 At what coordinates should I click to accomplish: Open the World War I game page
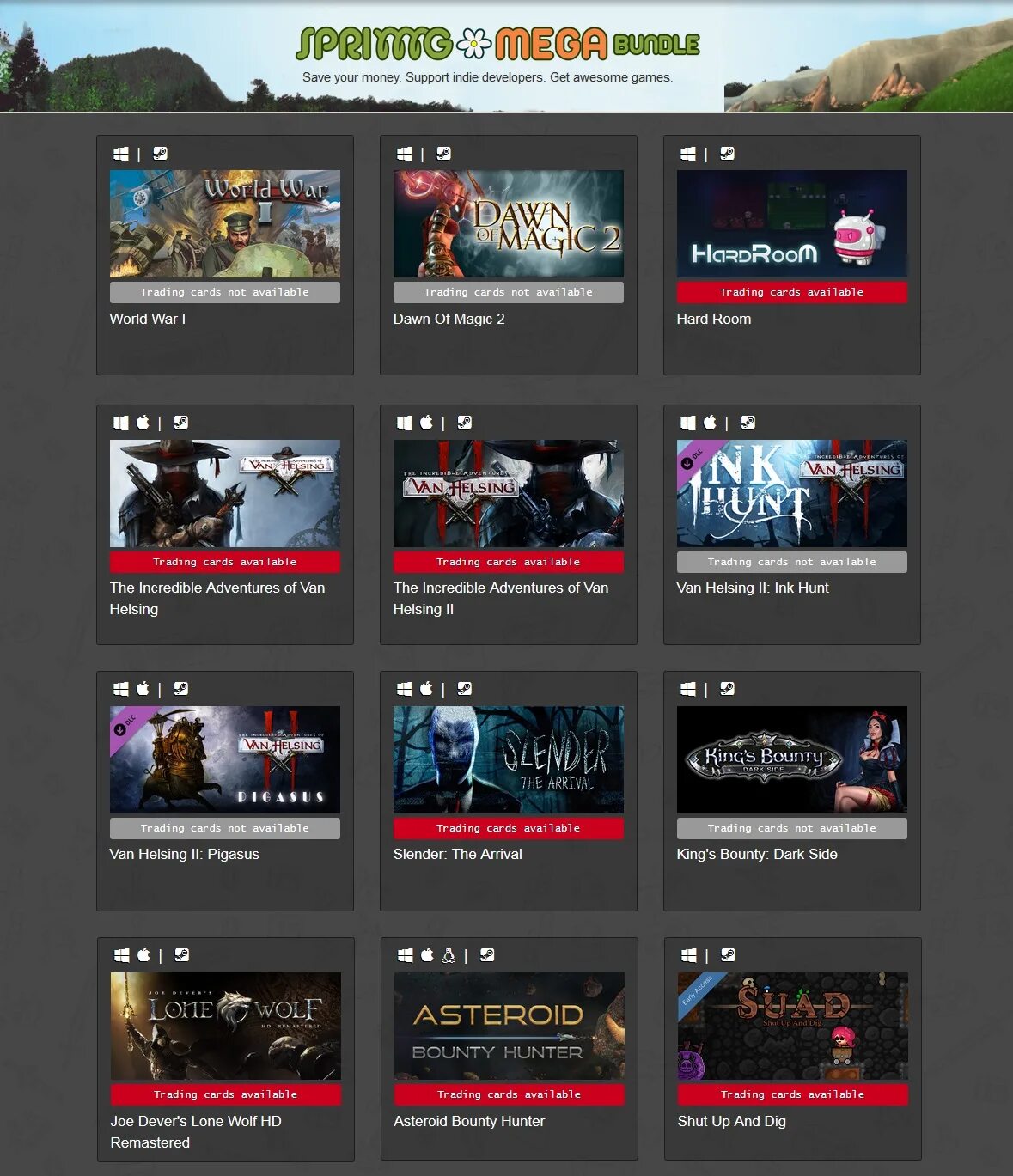[148, 319]
